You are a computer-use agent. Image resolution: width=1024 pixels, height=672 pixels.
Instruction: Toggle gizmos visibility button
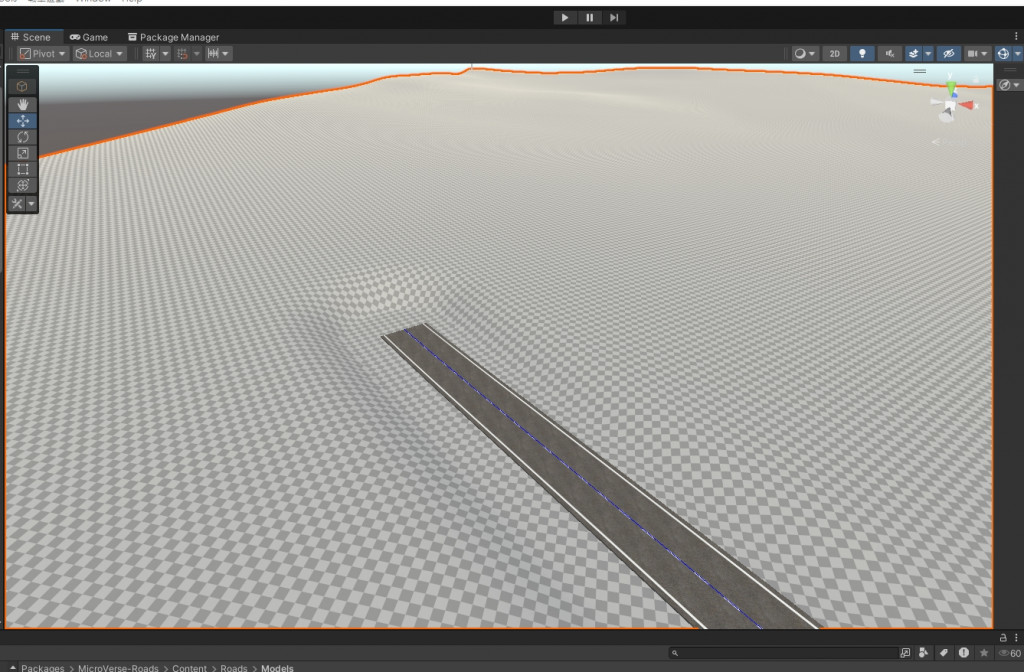point(1003,54)
